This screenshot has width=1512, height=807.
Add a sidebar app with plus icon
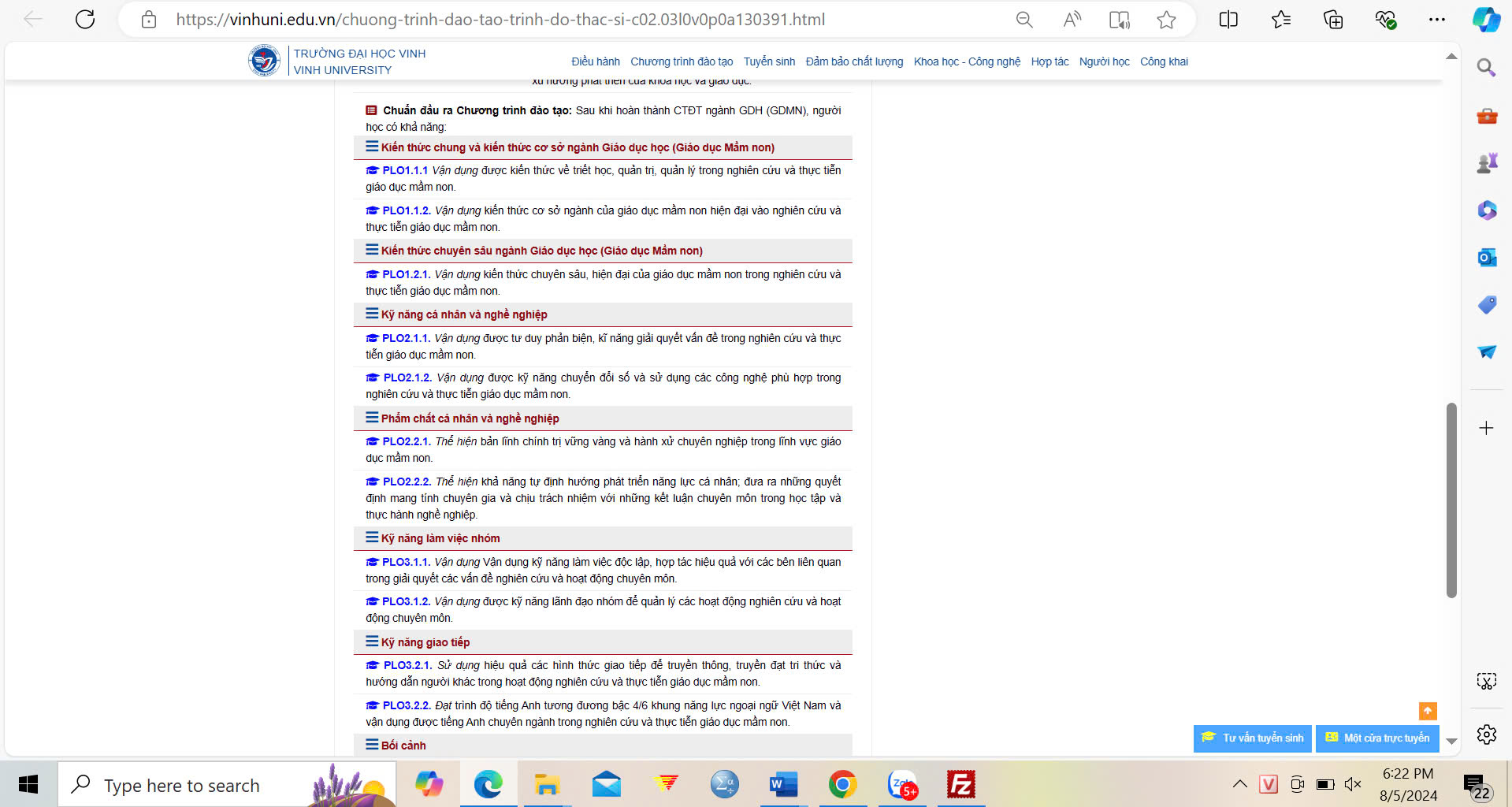coord(1486,428)
